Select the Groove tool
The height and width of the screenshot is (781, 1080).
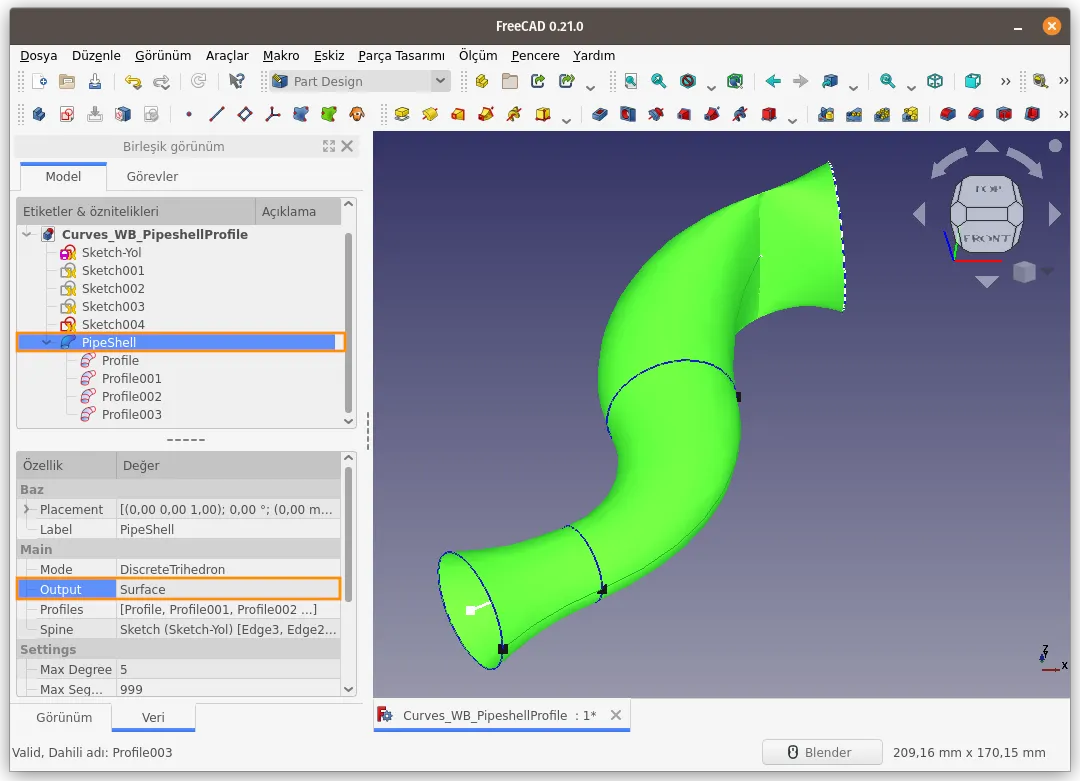[656, 114]
